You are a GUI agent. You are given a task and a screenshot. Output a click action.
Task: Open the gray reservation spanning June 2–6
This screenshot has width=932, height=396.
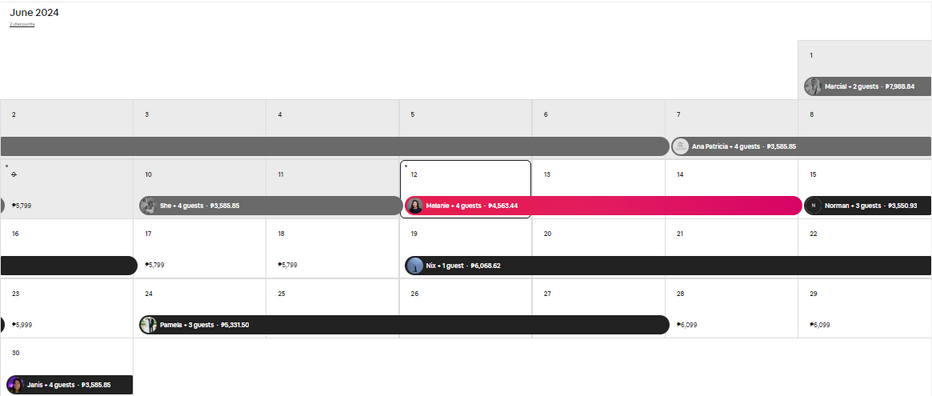pyautogui.click(x=335, y=146)
